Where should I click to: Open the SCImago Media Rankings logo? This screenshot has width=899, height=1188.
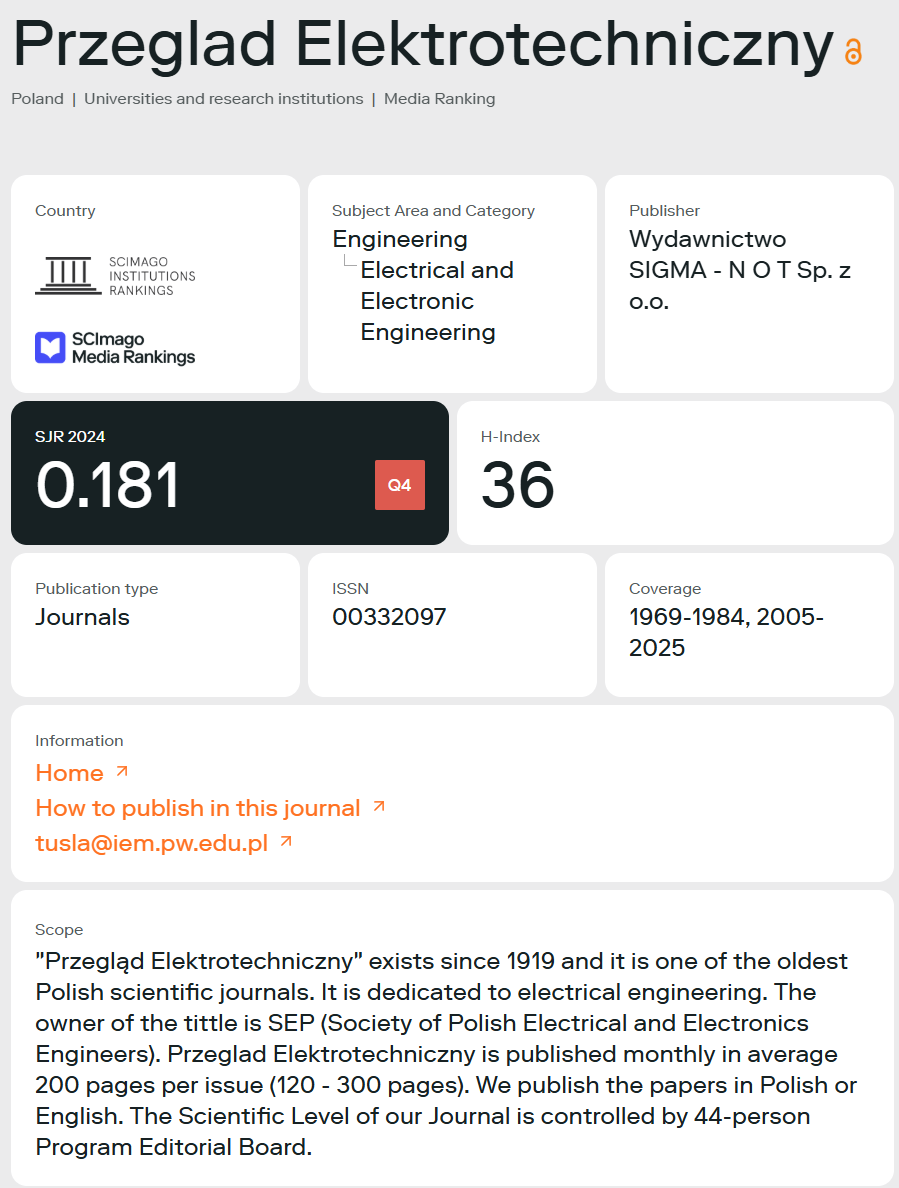tap(115, 348)
